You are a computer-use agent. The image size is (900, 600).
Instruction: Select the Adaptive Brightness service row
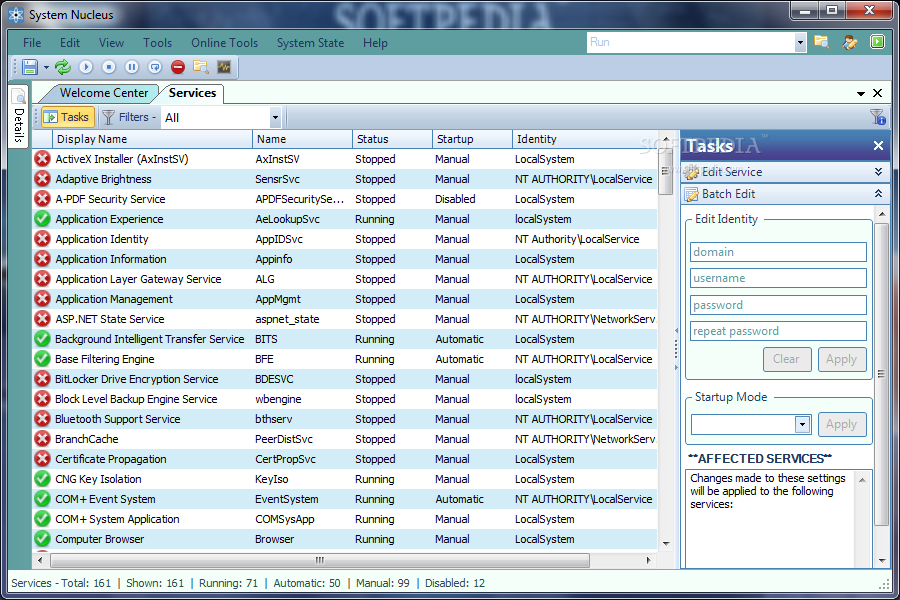pyautogui.click(x=344, y=179)
